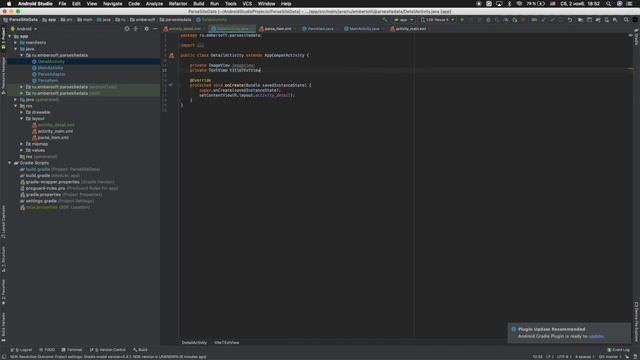The width and height of the screenshot is (640, 360).
Task: Select MainActivity in project tree
Action: [50, 68]
